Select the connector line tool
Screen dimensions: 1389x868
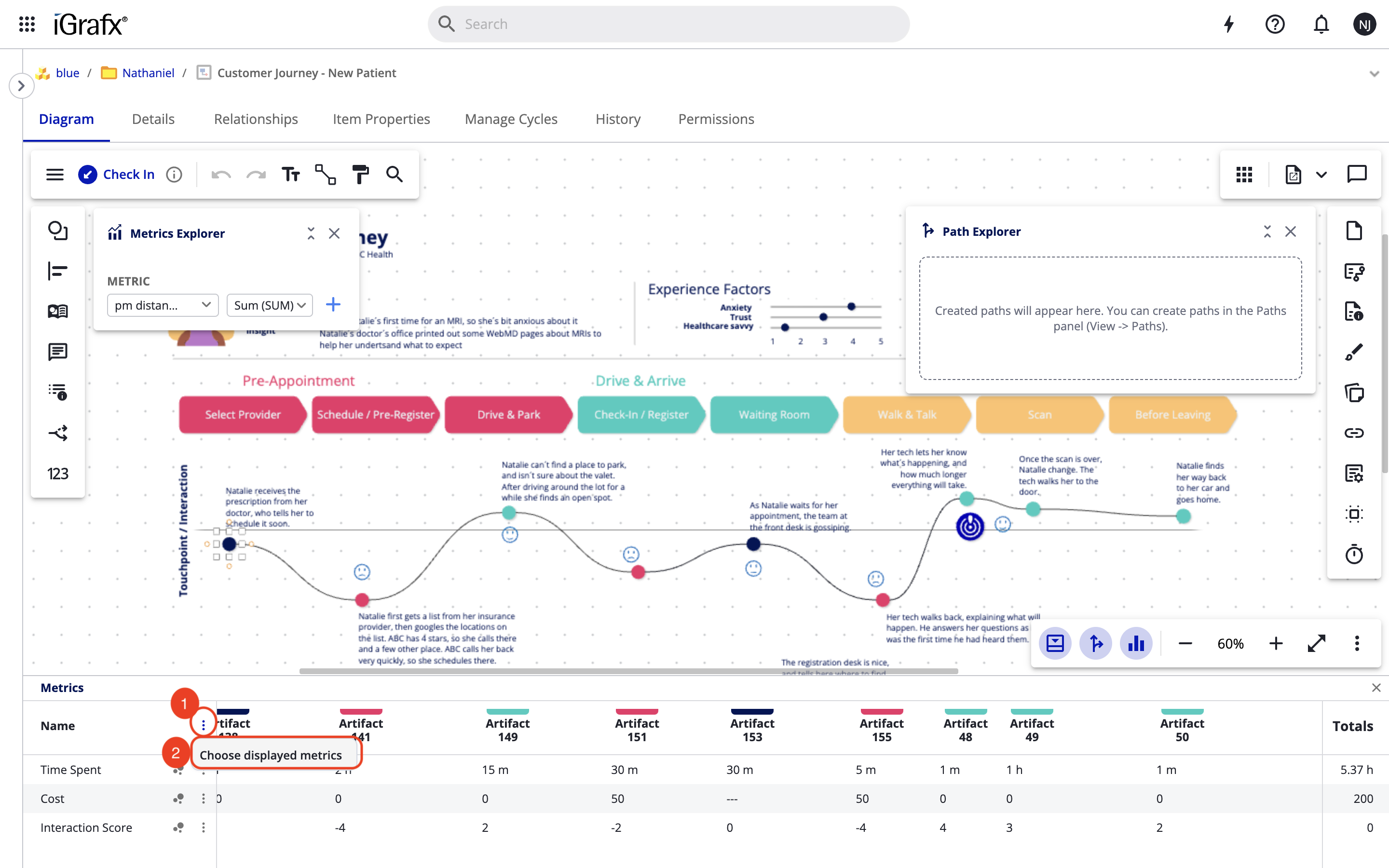pos(326,175)
